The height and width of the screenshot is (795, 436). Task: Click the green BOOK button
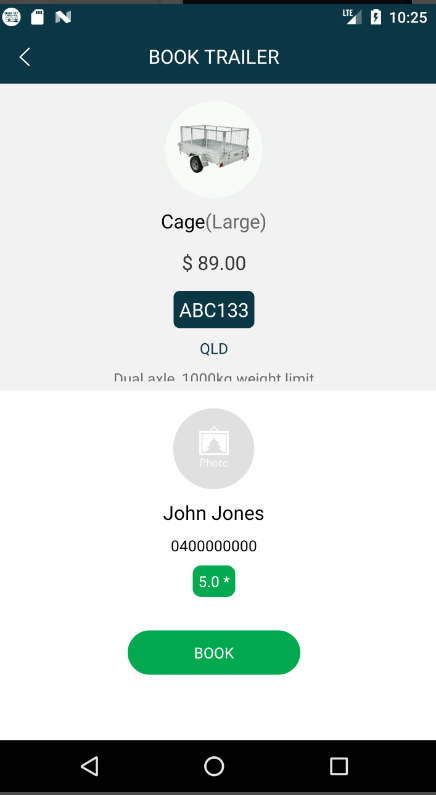pyautogui.click(x=214, y=653)
